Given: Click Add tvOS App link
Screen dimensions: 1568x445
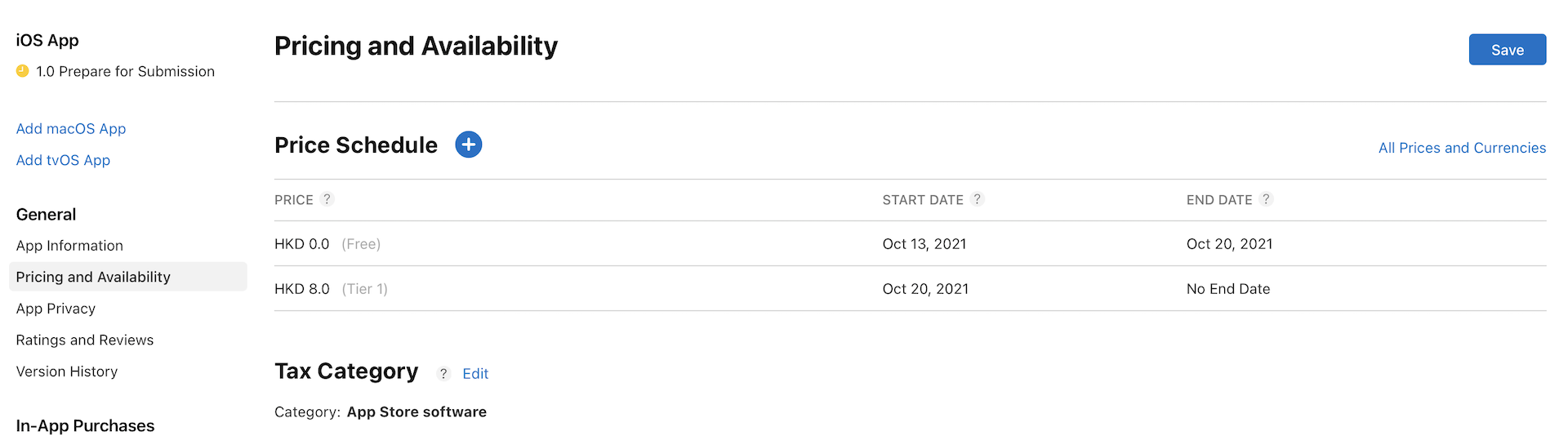Looking at the screenshot, I should click(x=63, y=160).
